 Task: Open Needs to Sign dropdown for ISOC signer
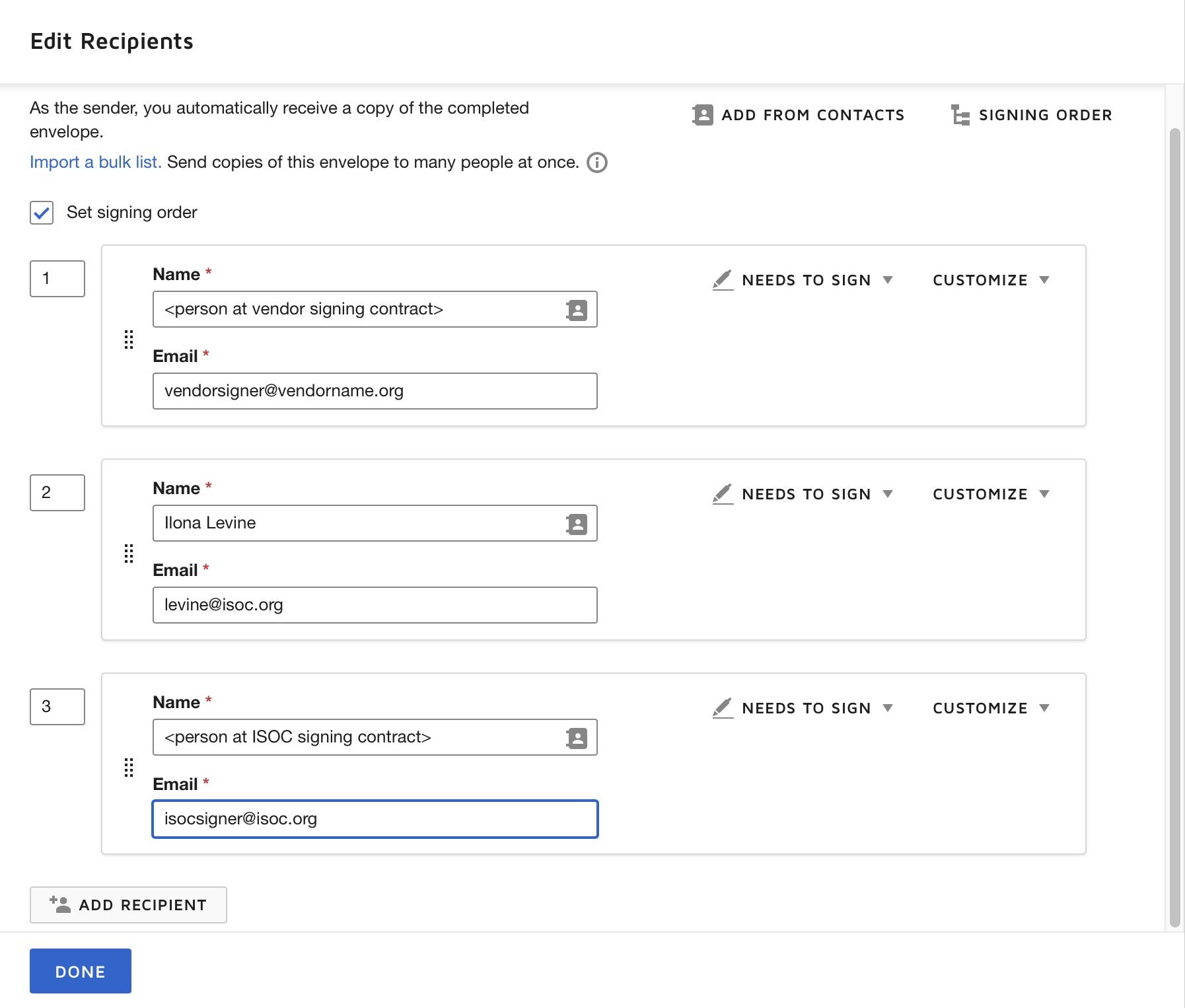point(803,708)
